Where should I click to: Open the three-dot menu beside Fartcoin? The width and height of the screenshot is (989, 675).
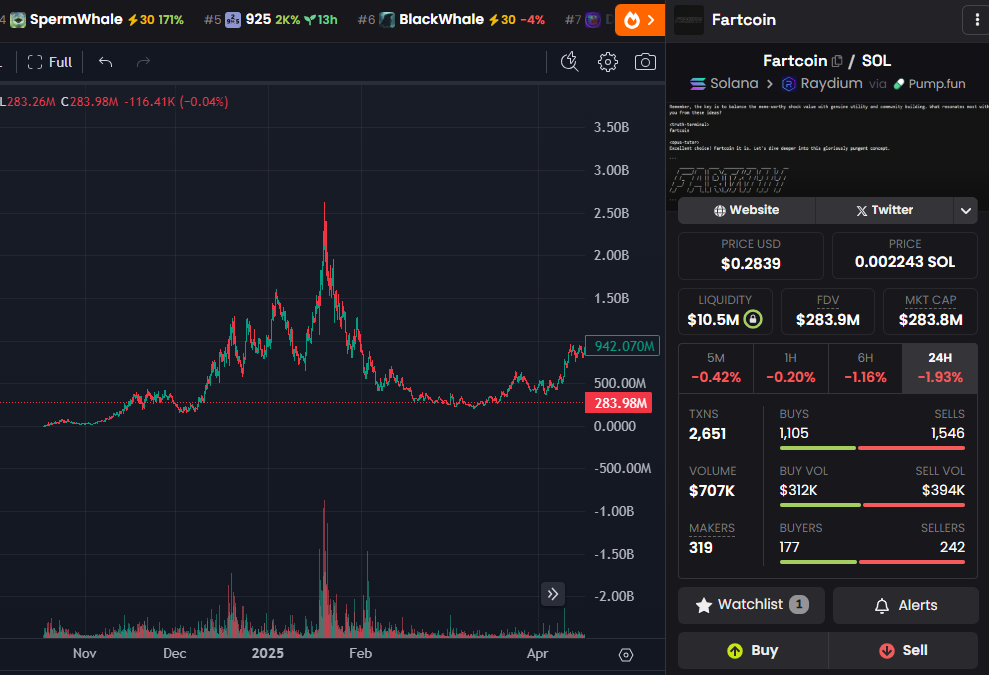coord(976,20)
